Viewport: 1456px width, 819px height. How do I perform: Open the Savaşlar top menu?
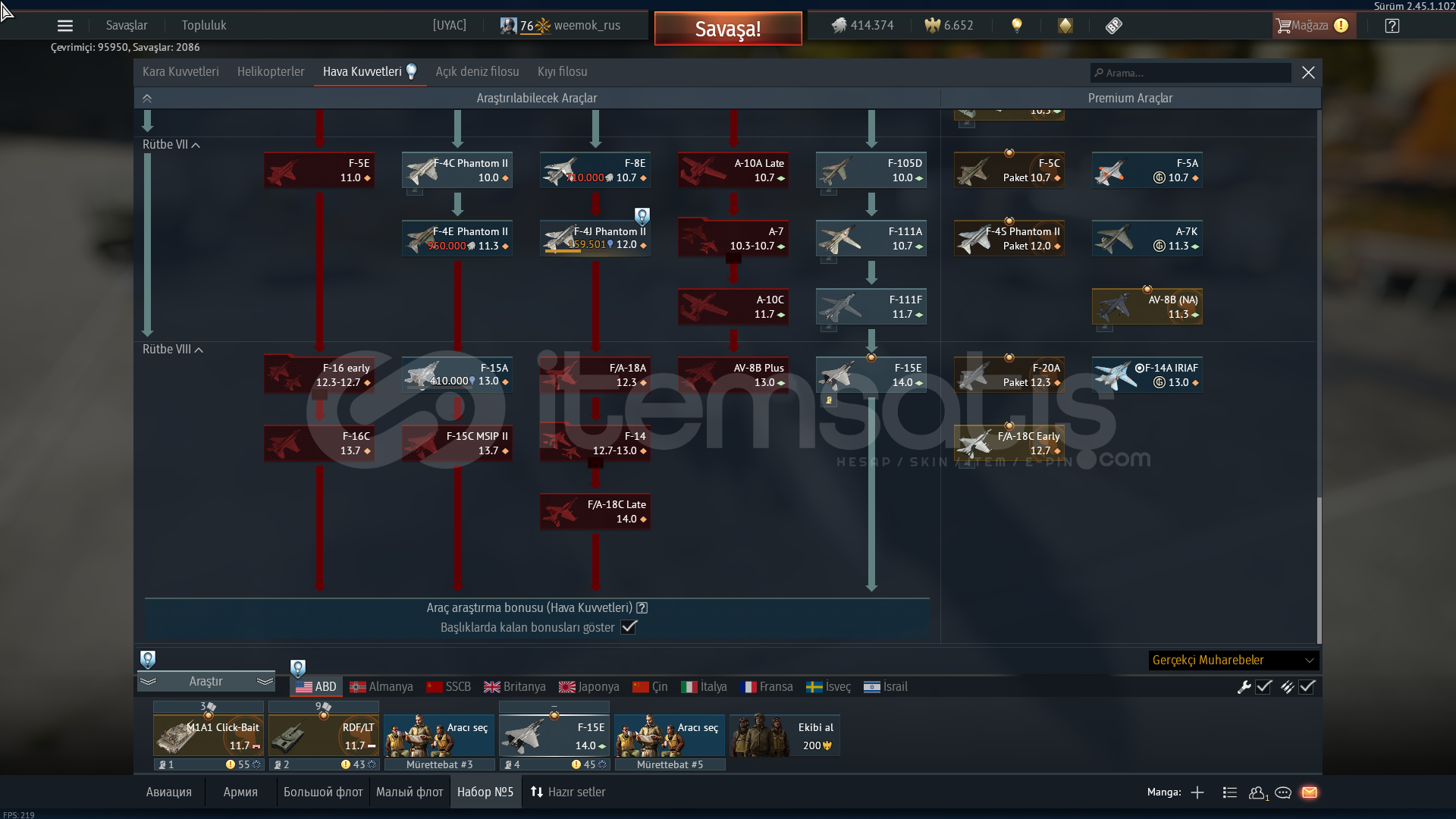[x=127, y=25]
